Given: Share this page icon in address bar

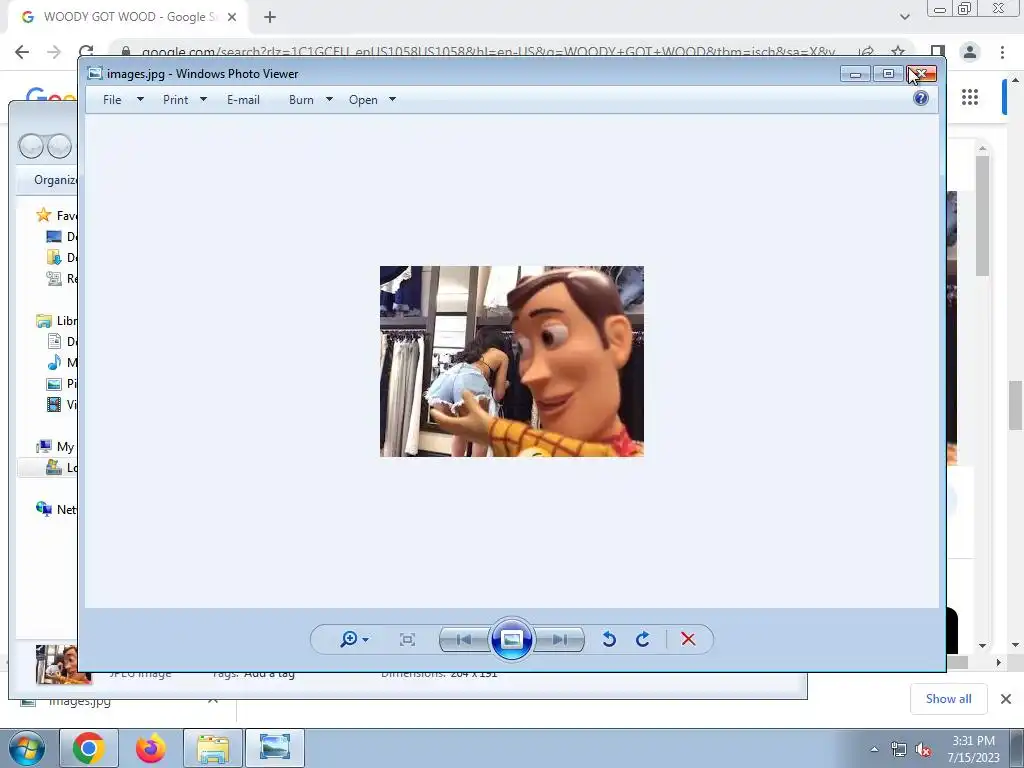Looking at the screenshot, I should tap(866, 52).
